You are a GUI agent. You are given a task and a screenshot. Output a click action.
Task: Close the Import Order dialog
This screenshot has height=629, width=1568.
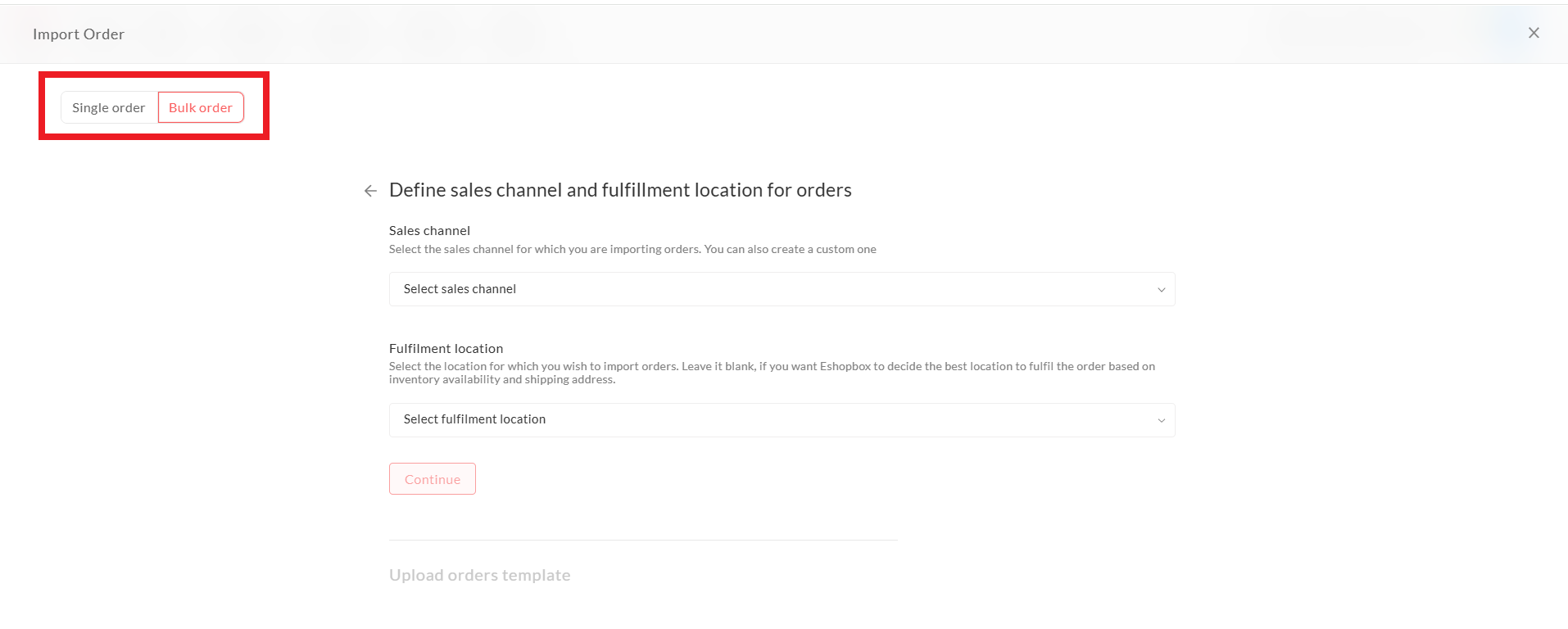[x=1534, y=33]
